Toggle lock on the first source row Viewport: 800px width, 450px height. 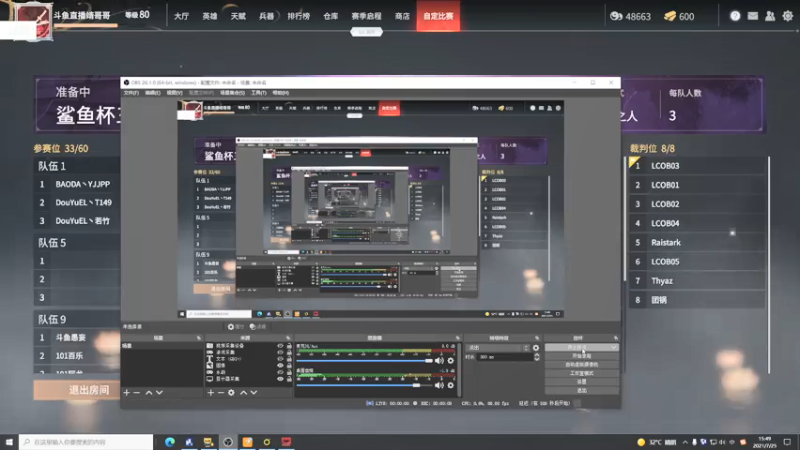(x=289, y=346)
